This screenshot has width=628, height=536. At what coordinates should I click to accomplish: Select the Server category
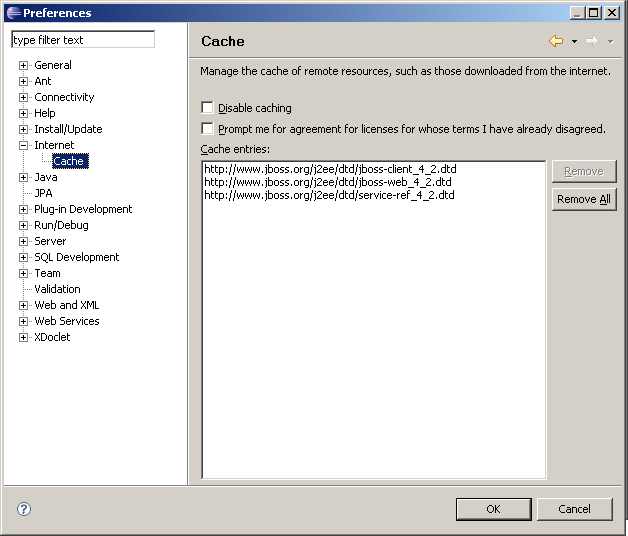click(50, 241)
